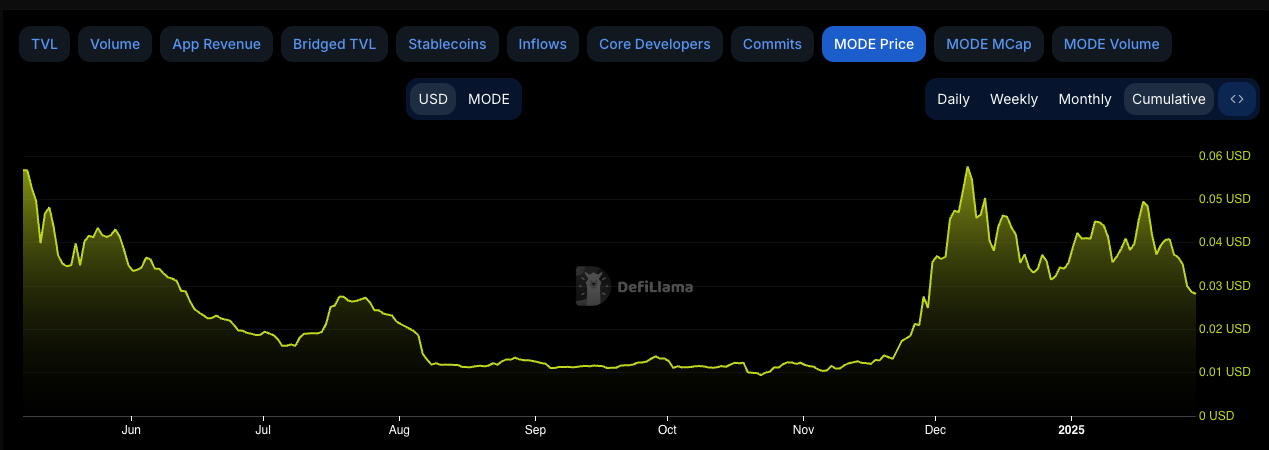Show Inflows on the chart
The image size is (1269, 450).
[542, 44]
